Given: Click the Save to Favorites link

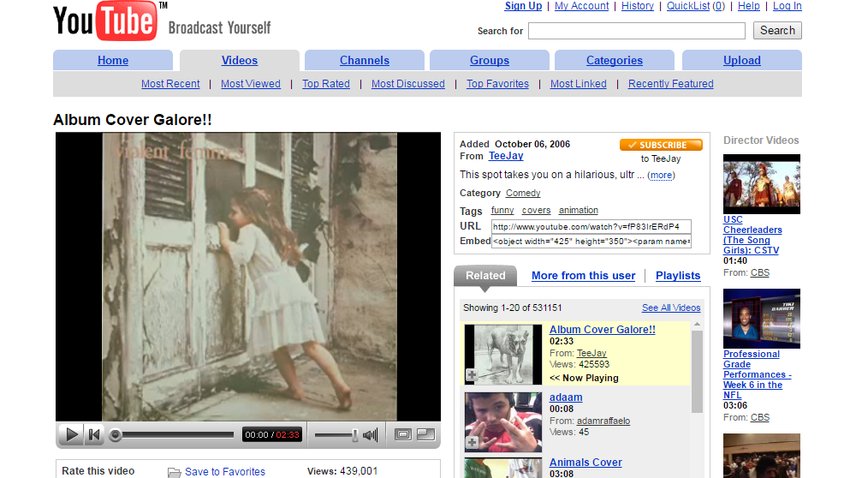Looking at the screenshot, I should (225, 472).
